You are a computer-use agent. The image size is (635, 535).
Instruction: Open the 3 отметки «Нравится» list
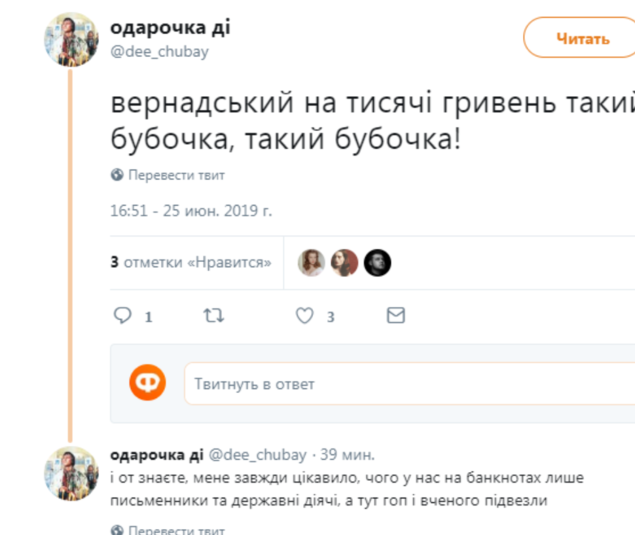191,262
